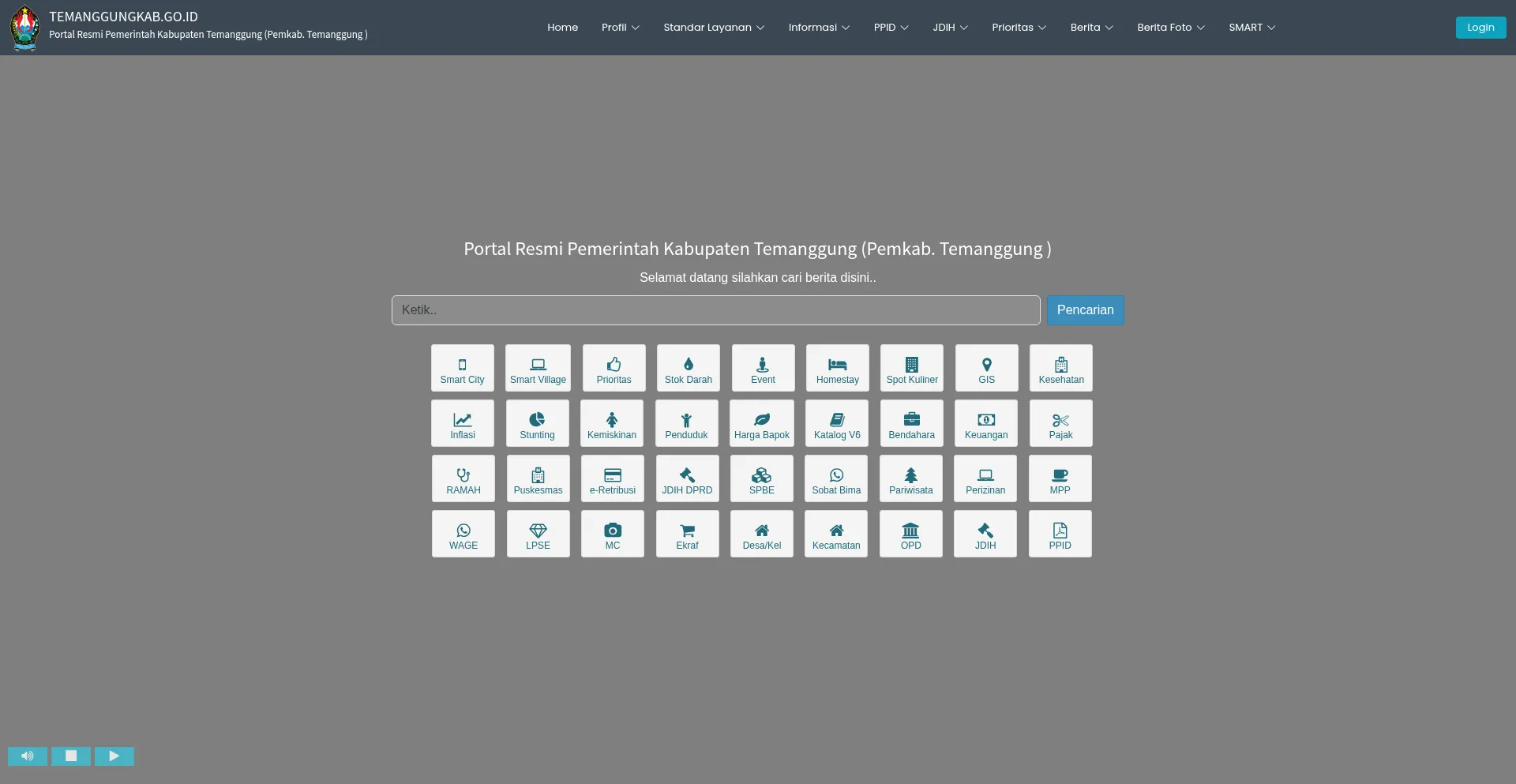Click the Stok Darah droplet icon
1516x784 pixels.
click(688, 364)
